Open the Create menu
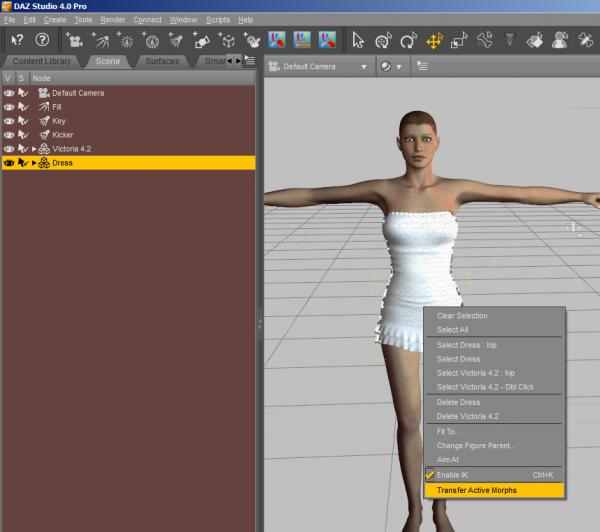Viewport: 600px width, 532px height. [x=55, y=20]
